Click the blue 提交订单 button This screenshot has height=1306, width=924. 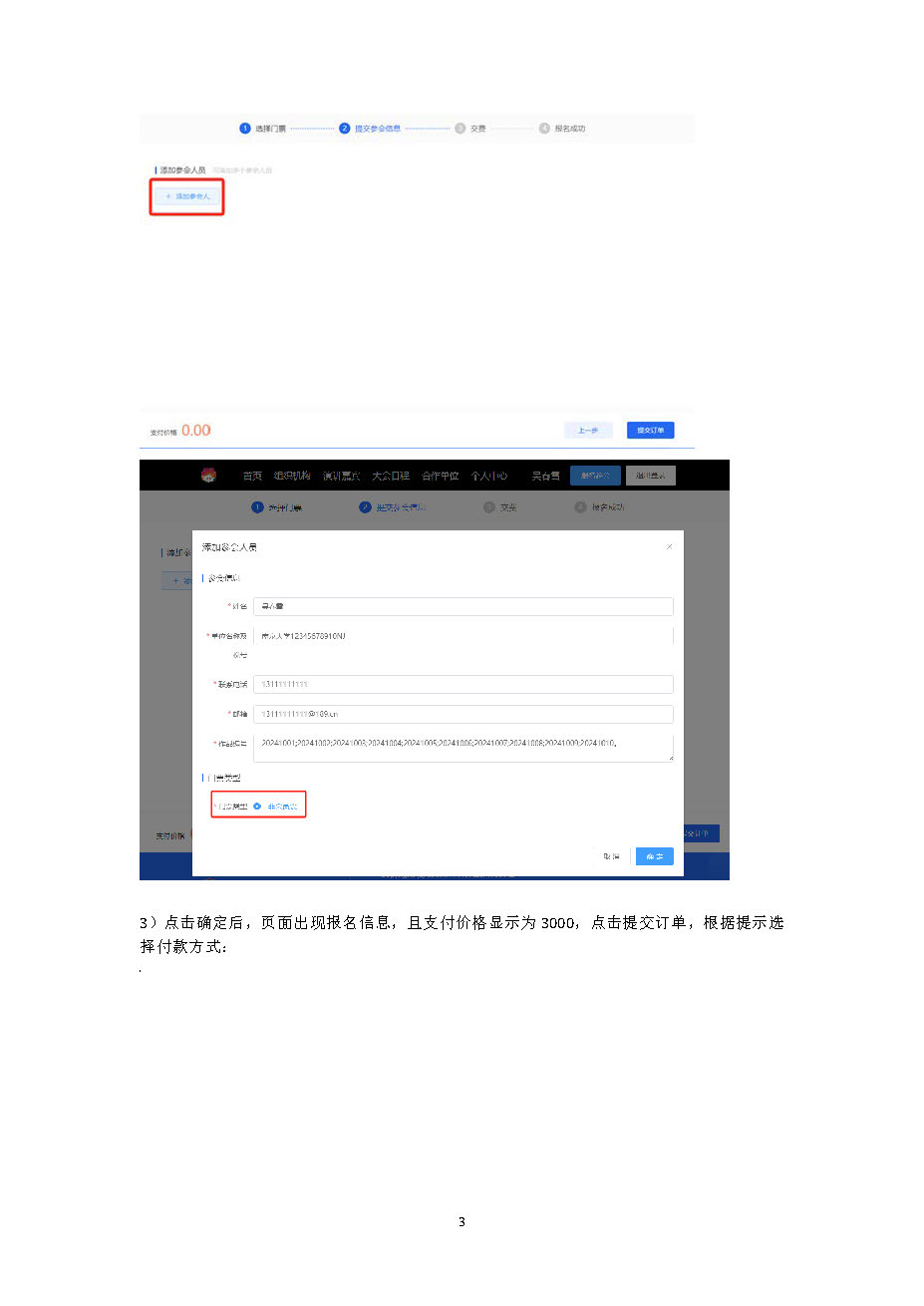pyautogui.click(x=650, y=430)
